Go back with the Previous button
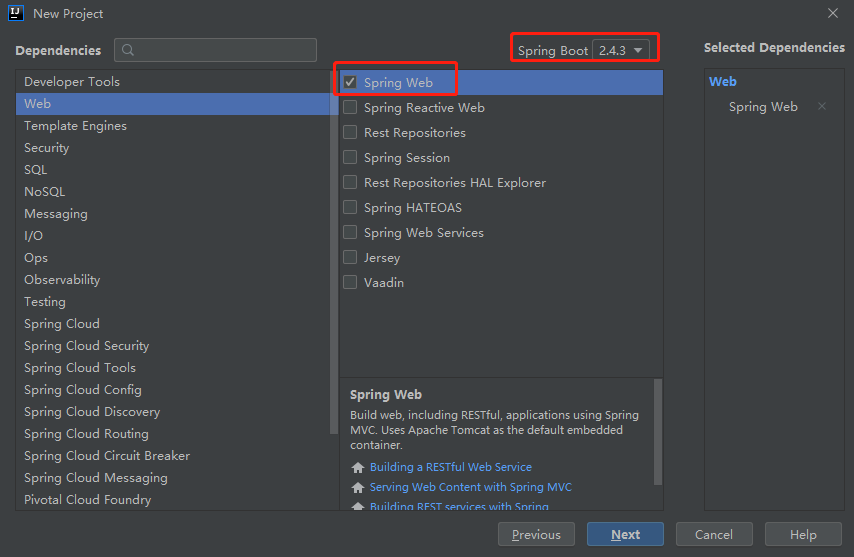 pyautogui.click(x=536, y=534)
